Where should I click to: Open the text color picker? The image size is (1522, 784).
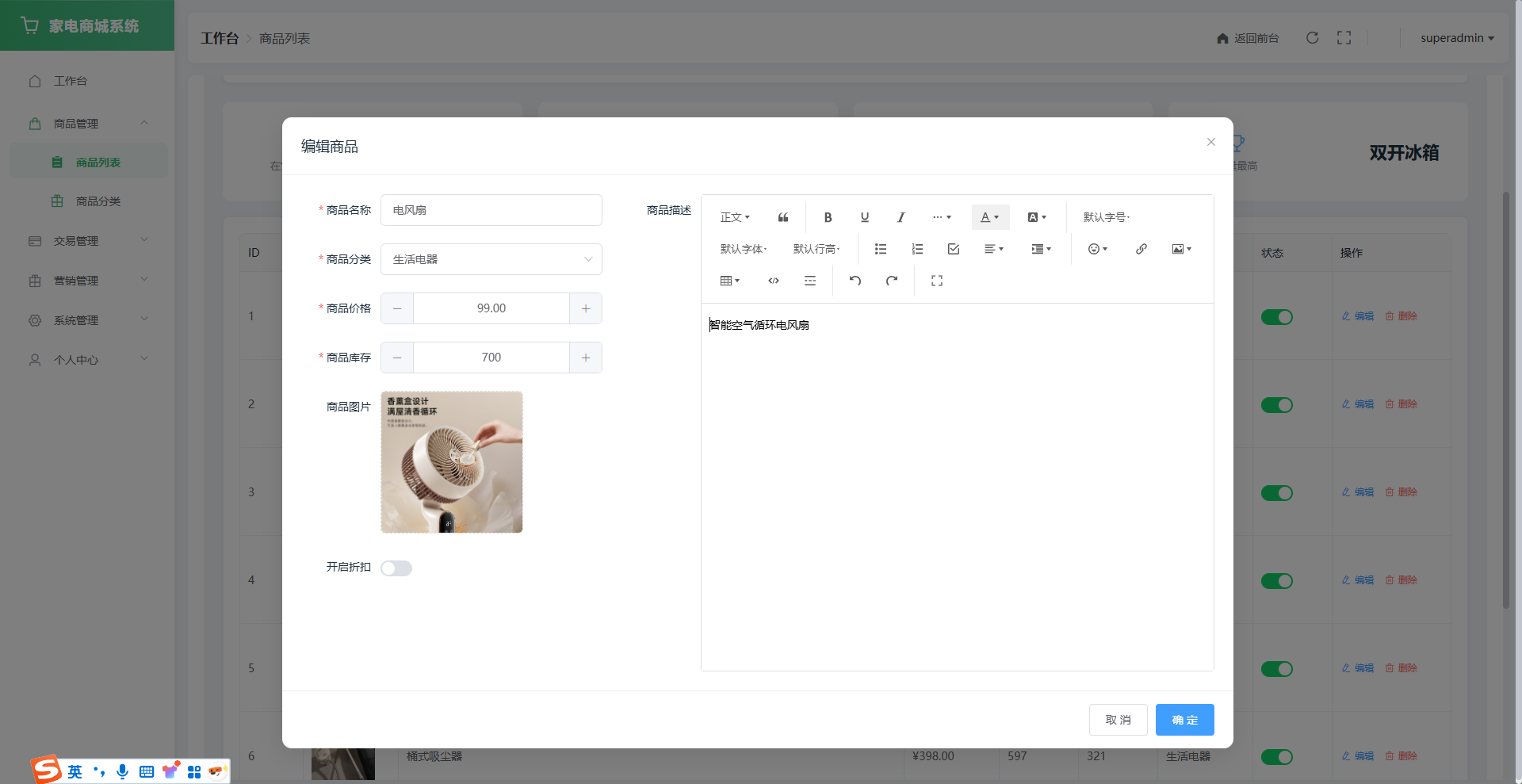[x=989, y=217]
